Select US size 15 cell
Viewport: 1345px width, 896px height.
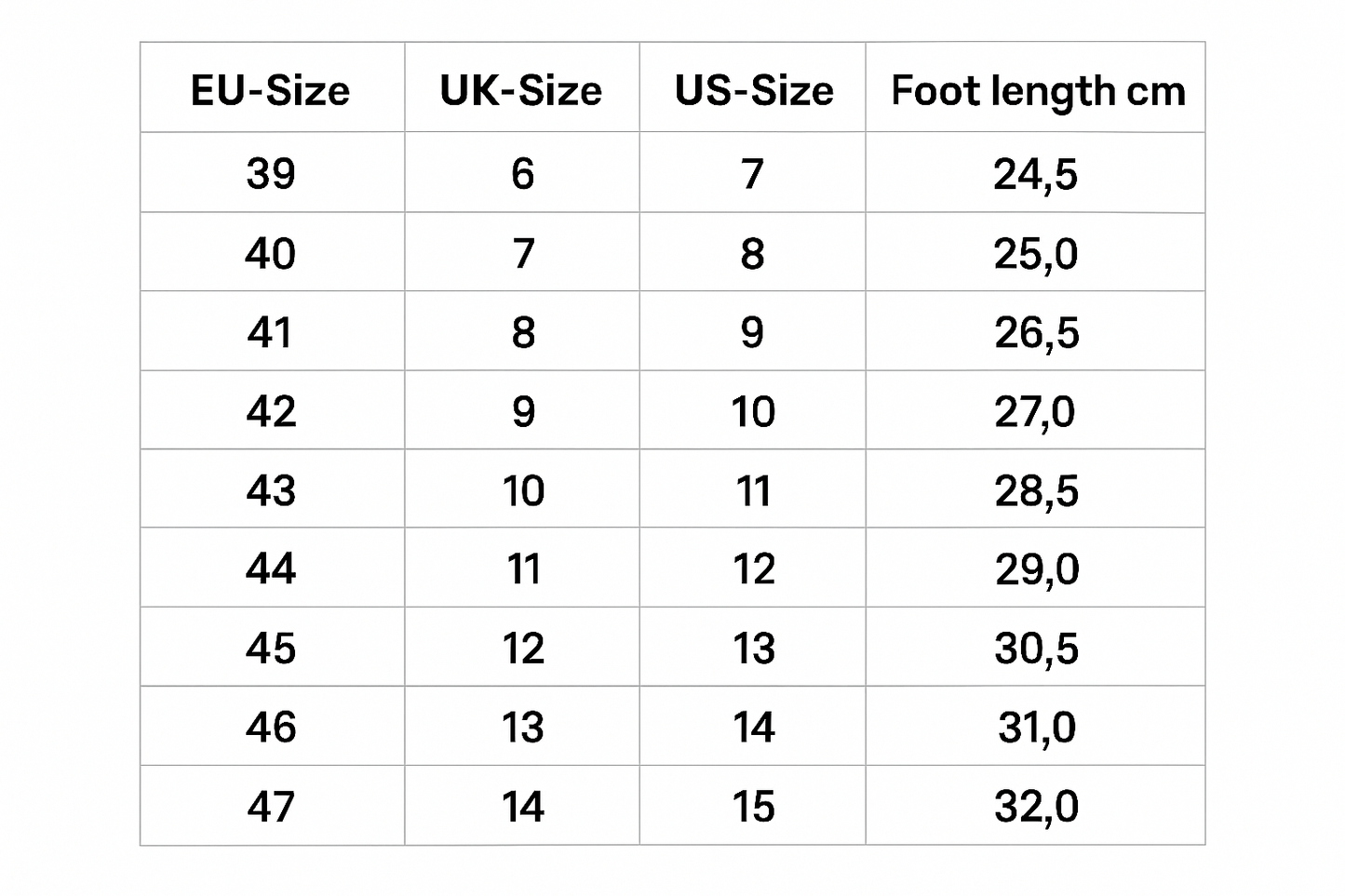[x=753, y=806]
